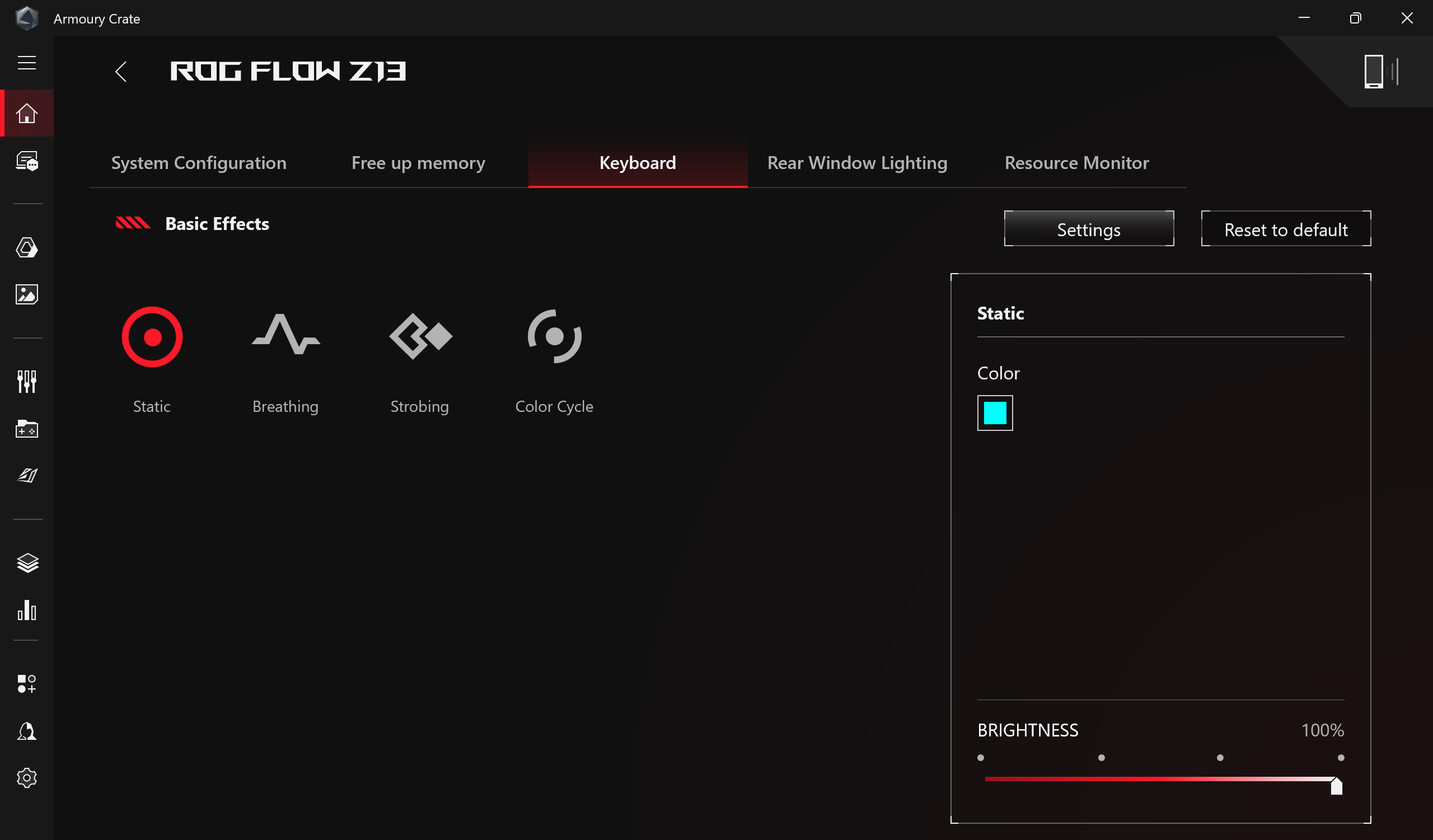This screenshot has width=1433, height=840.
Task: Click the Armoury Crate logo in title bar
Action: pos(26,18)
